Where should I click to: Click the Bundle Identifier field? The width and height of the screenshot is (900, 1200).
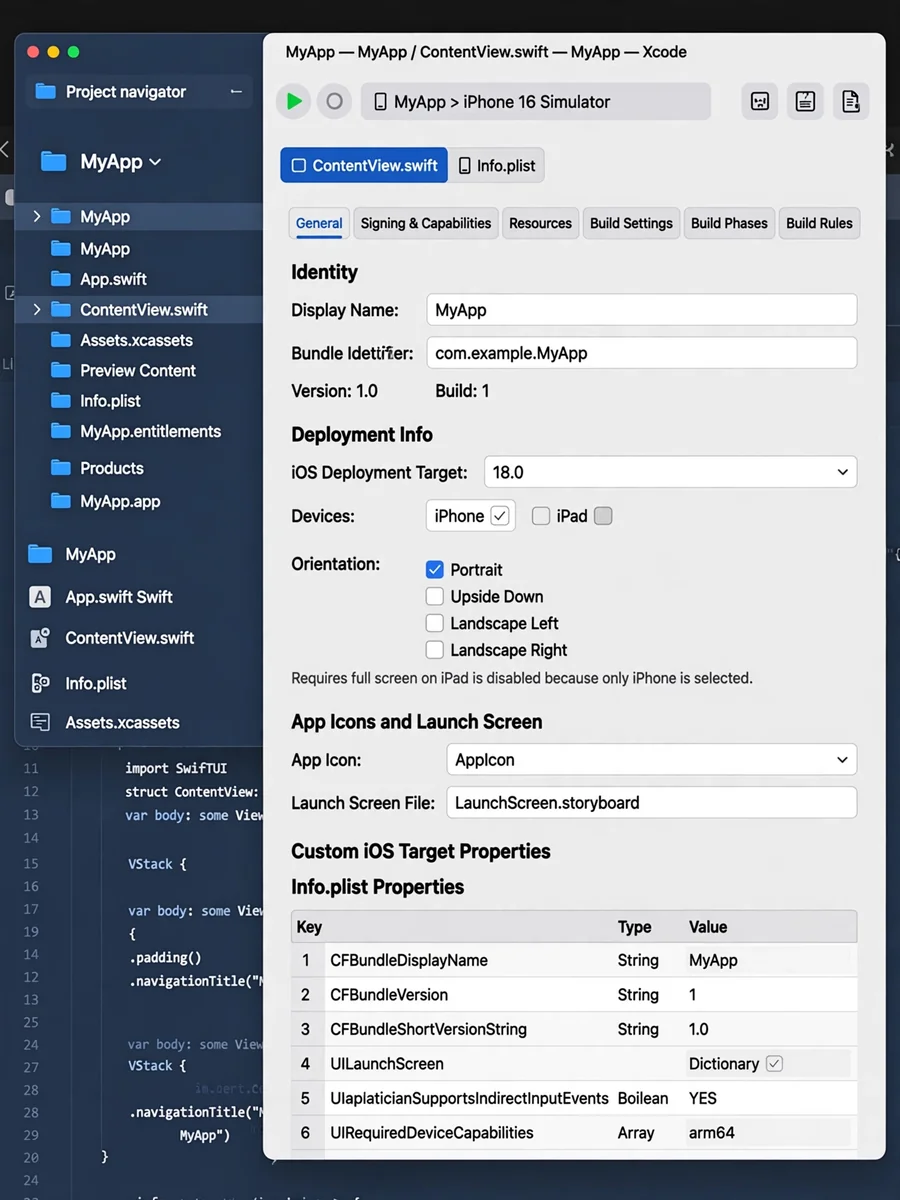click(x=641, y=353)
